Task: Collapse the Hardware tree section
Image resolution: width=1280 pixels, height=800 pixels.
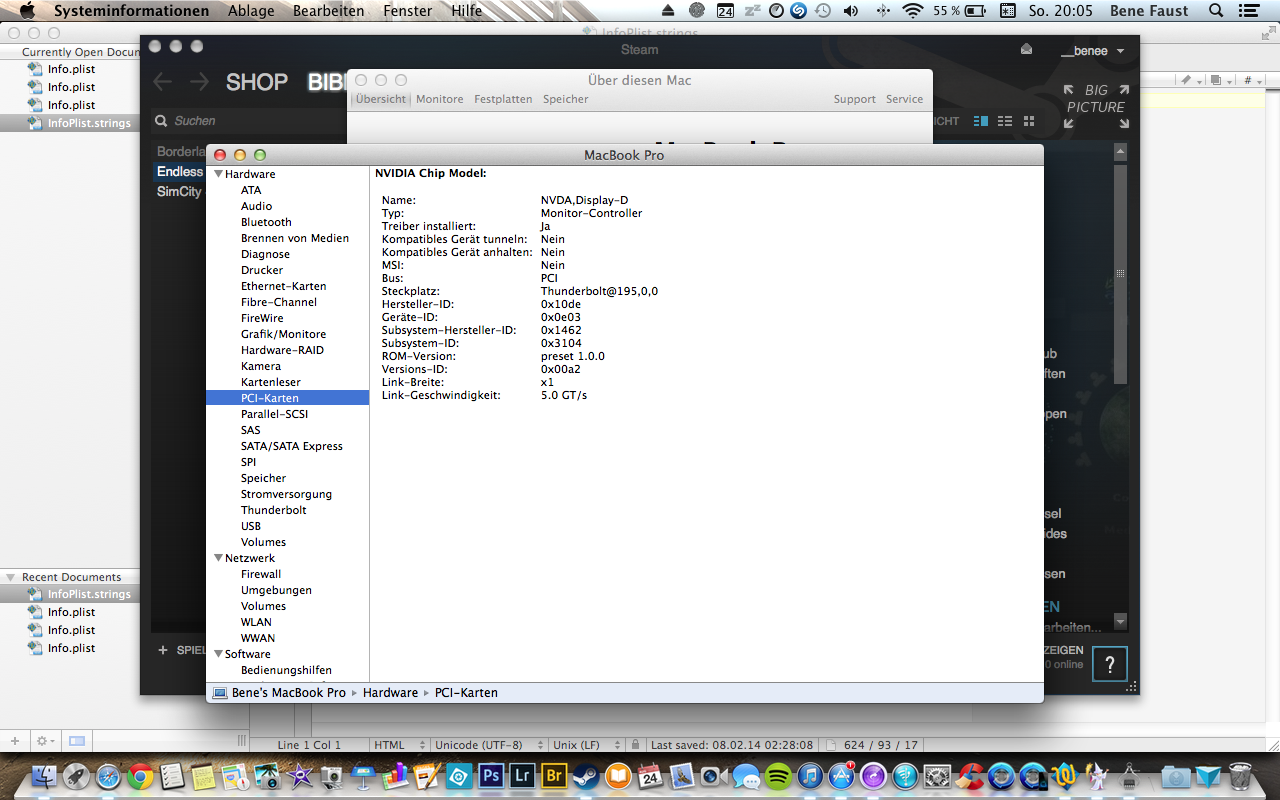Action: point(218,174)
